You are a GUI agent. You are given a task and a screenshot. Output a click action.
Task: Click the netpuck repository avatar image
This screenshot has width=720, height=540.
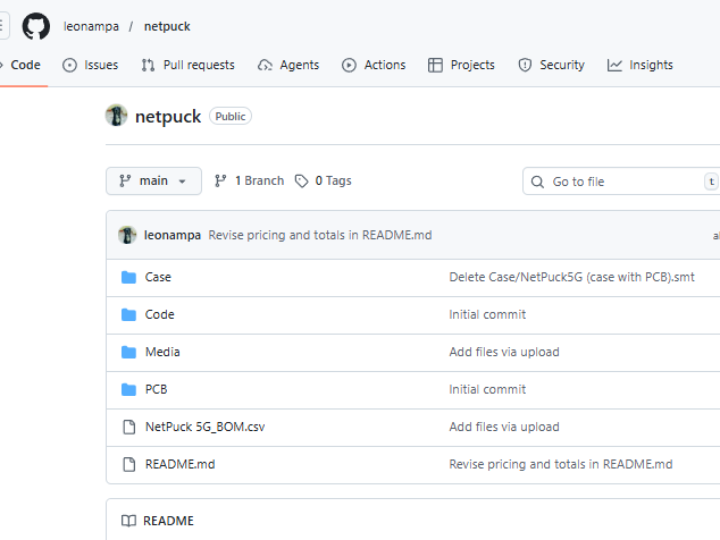(116, 116)
